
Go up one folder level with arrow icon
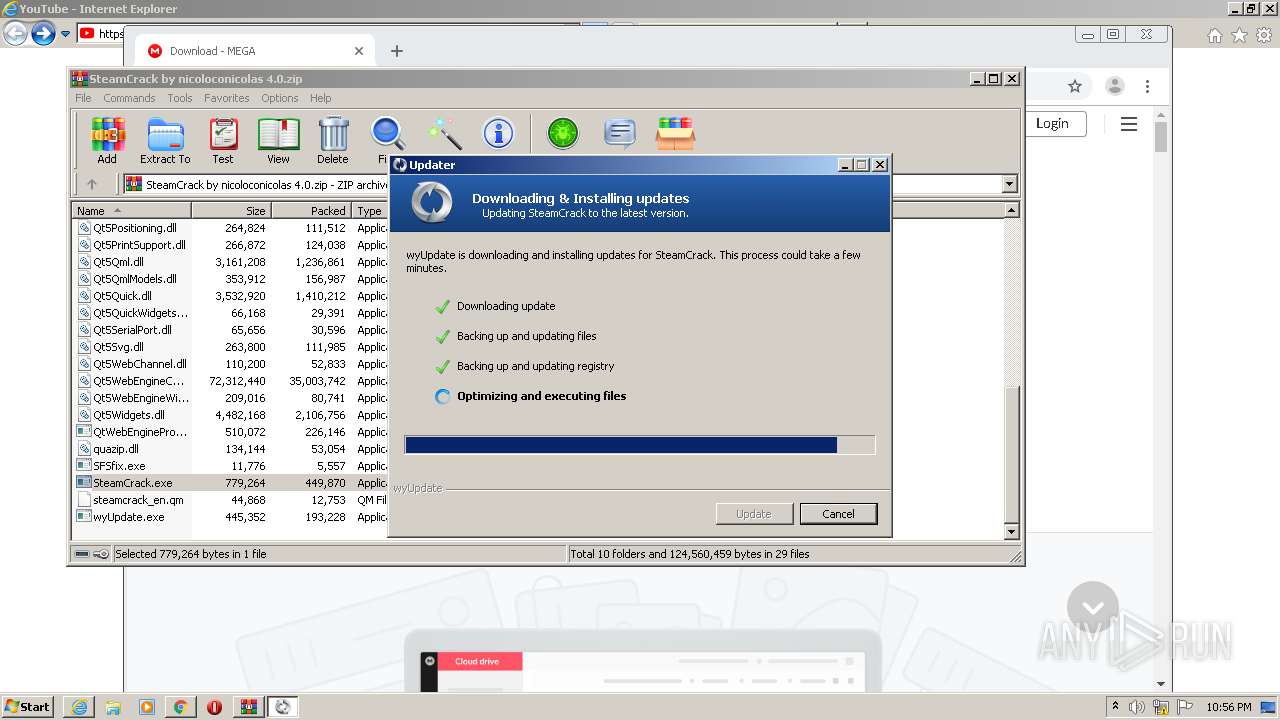click(92, 184)
